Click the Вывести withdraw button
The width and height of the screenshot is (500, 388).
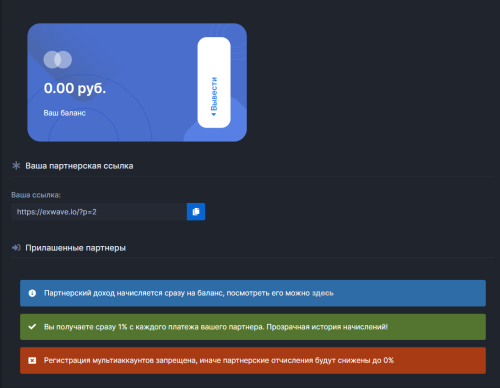tap(214, 82)
